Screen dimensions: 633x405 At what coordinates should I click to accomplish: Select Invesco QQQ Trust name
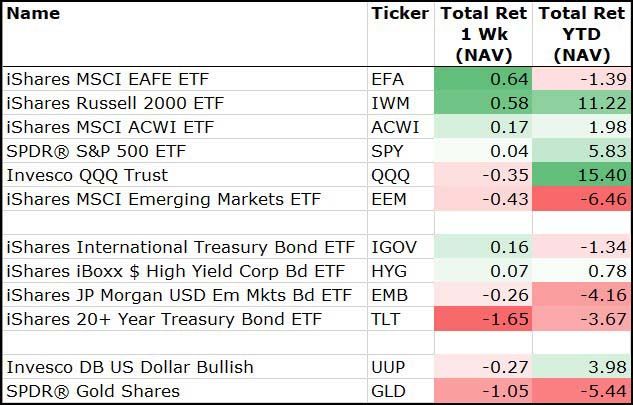[89, 175]
